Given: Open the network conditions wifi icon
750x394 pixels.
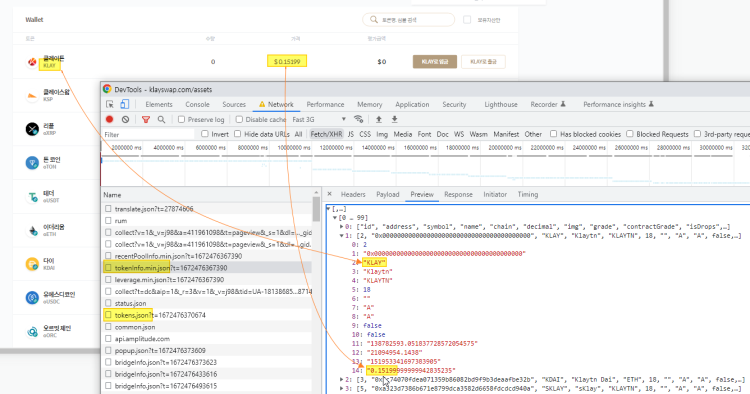Looking at the screenshot, I should (358, 120).
